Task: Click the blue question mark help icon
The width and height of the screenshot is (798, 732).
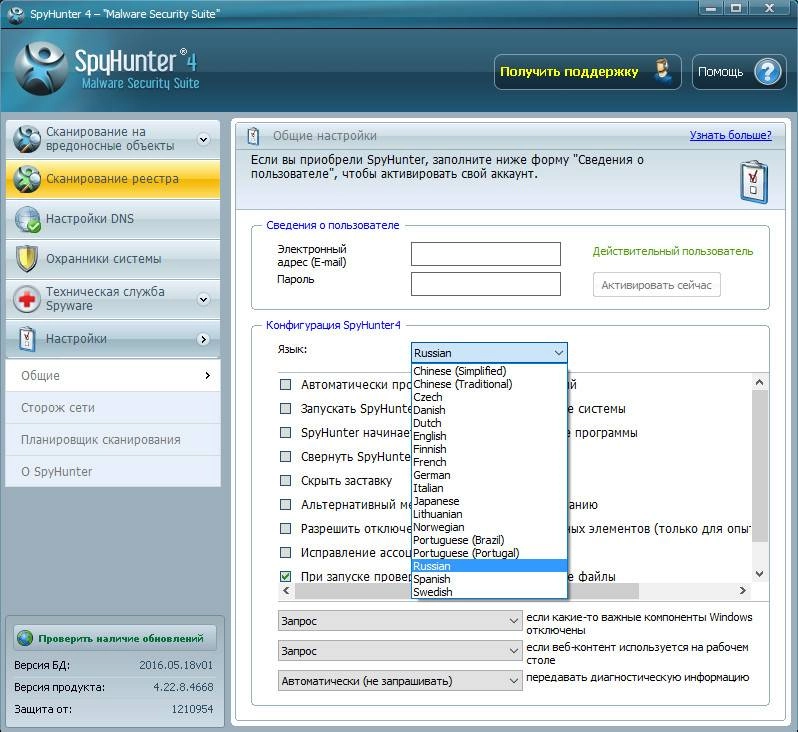Action: 767,72
